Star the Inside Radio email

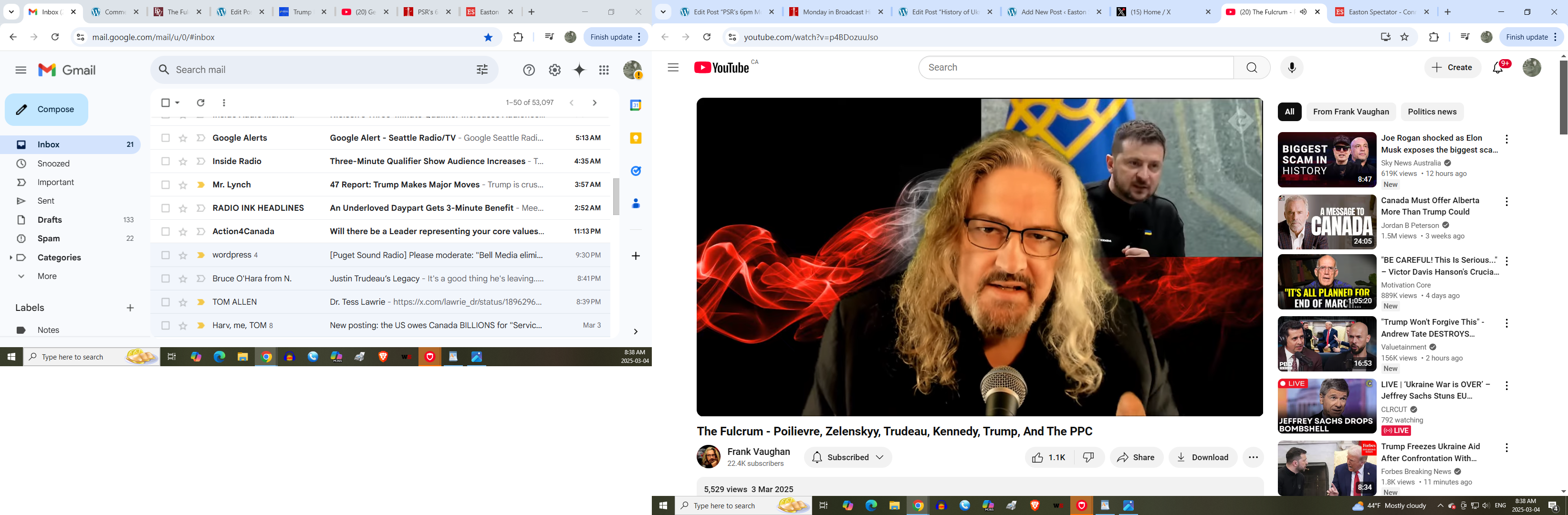pos(183,161)
